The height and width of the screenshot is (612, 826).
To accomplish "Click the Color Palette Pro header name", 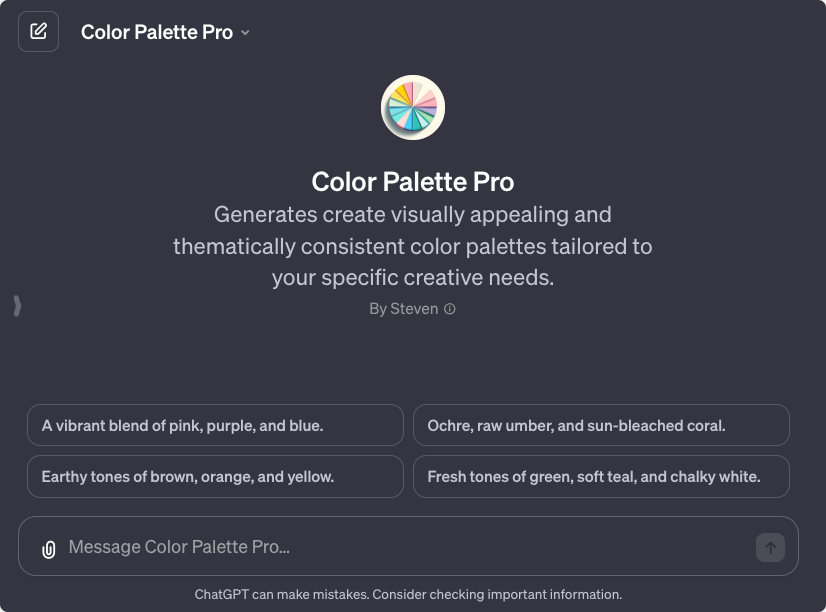I will click(x=159, y=31).
